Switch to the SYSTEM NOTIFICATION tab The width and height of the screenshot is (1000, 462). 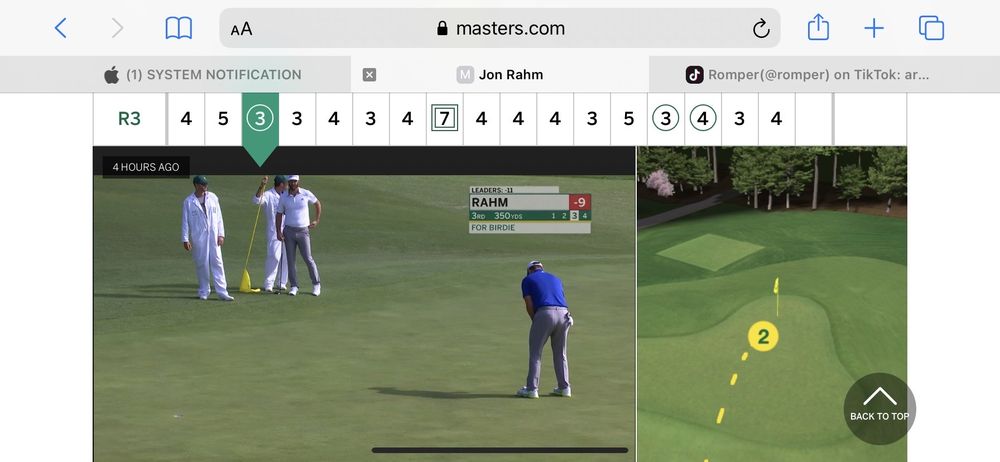203,75
